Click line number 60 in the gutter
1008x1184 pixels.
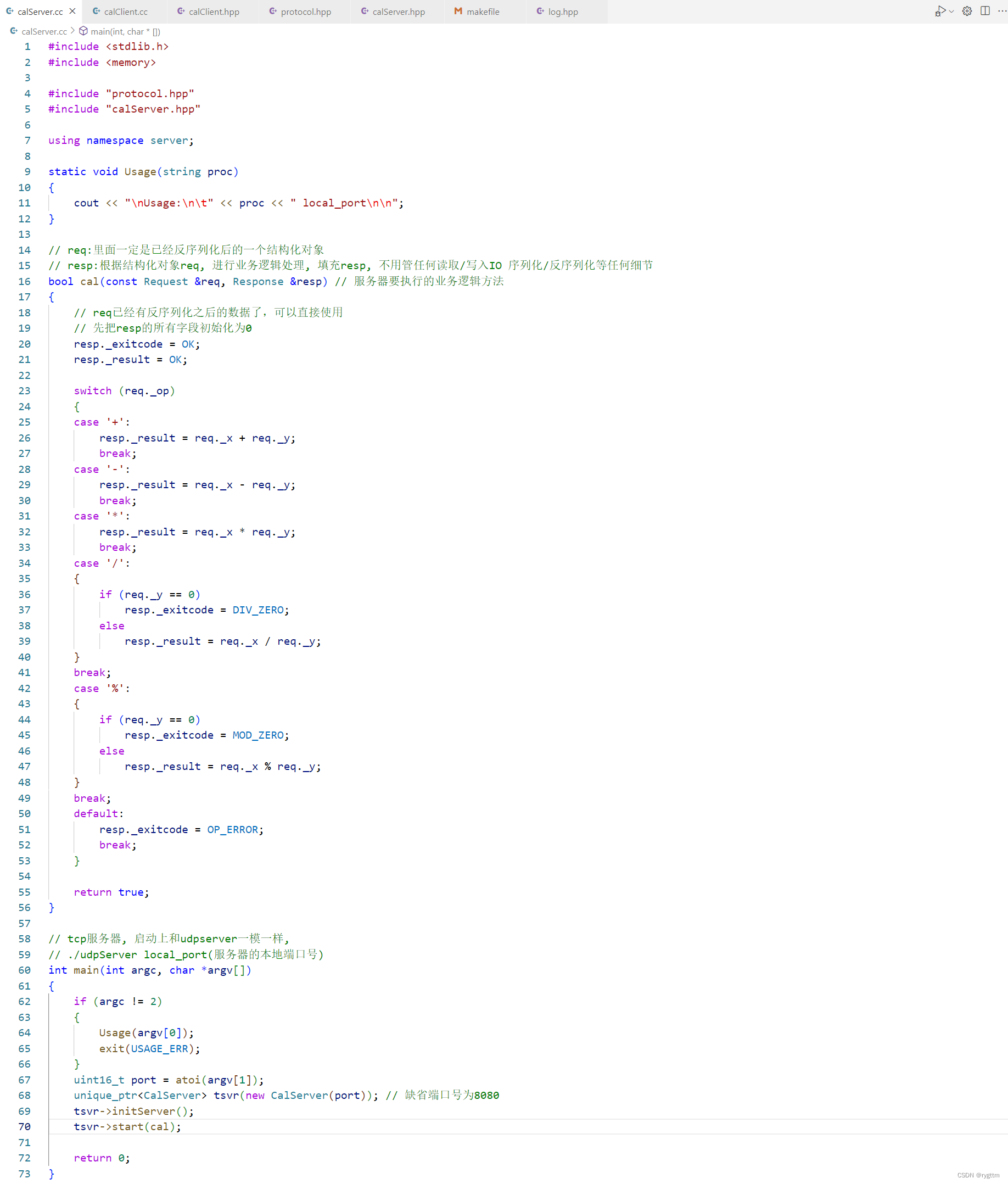pos(25,970)
